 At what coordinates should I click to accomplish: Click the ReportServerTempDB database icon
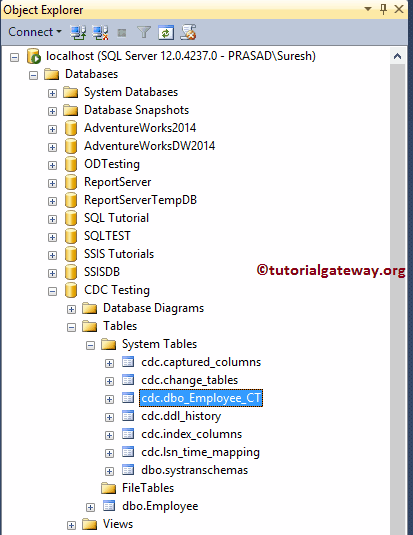71,200
